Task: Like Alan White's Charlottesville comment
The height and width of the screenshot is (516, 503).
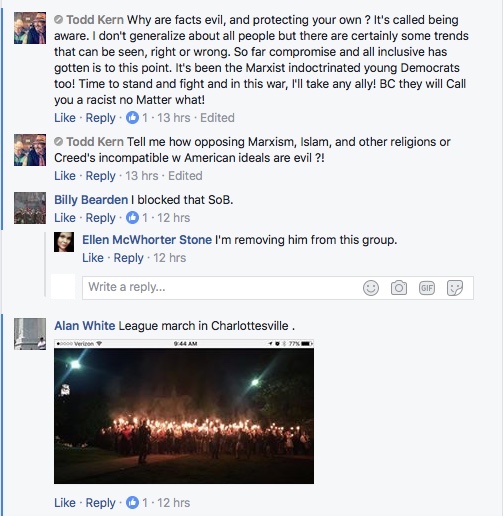Action: pos(65,503)
